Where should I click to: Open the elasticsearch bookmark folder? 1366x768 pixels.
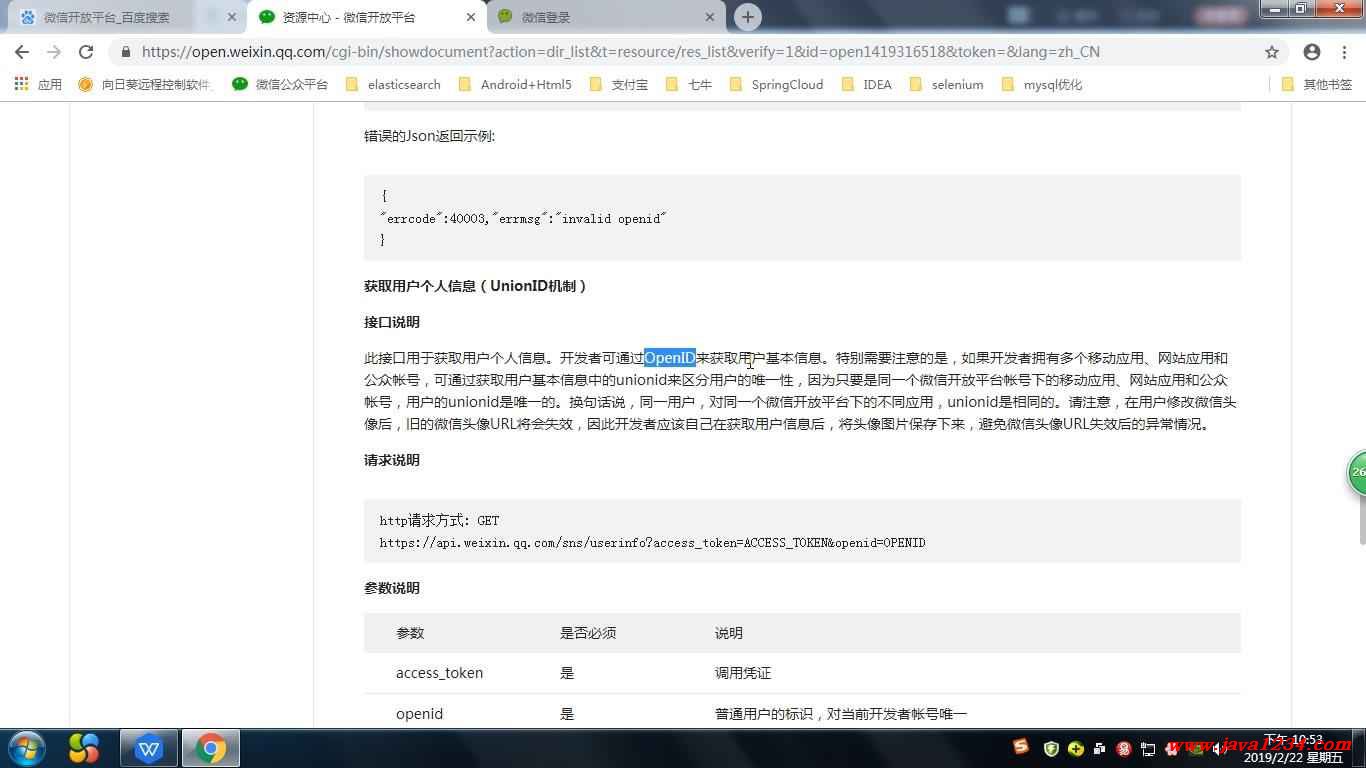392,84
